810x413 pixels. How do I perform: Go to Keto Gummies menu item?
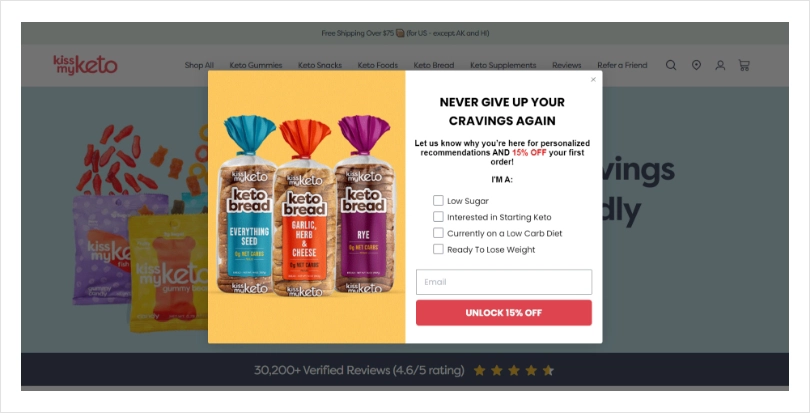point(256,65)
